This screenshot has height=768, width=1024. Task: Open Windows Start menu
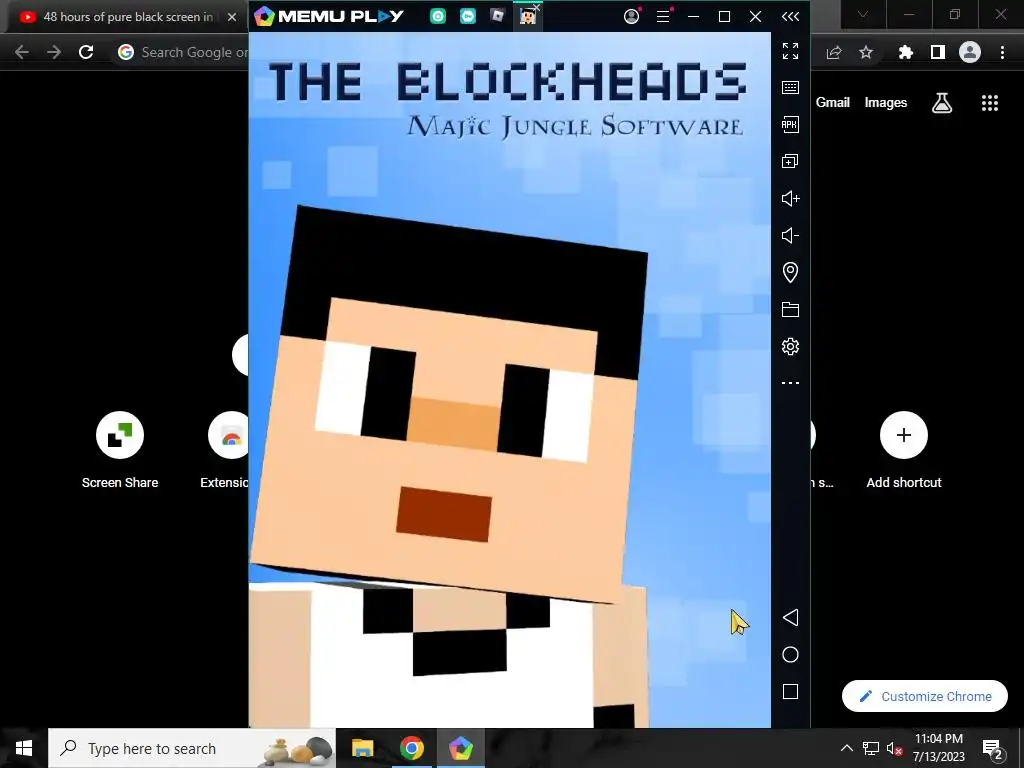[24, 748]
